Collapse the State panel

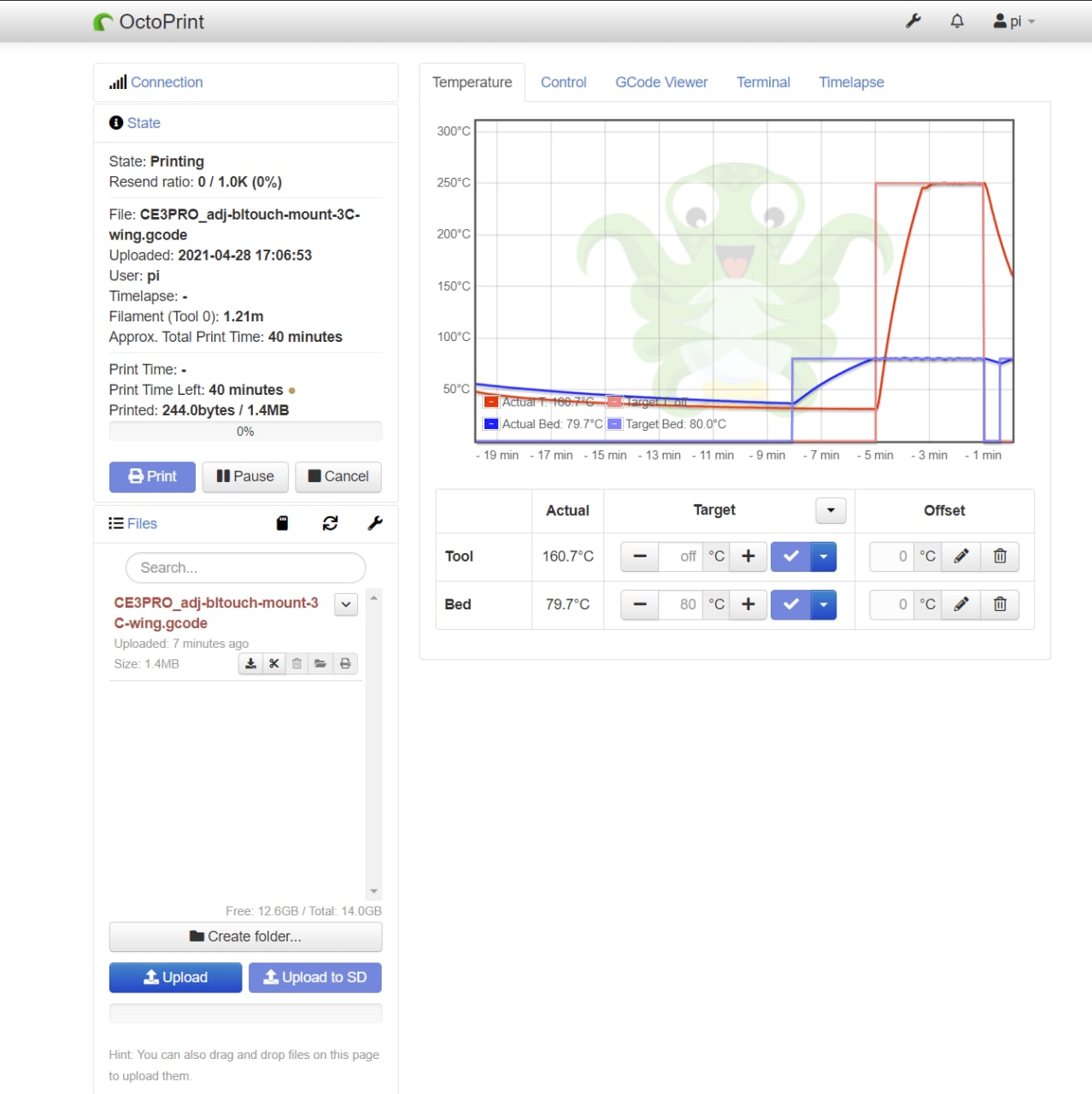144,123
